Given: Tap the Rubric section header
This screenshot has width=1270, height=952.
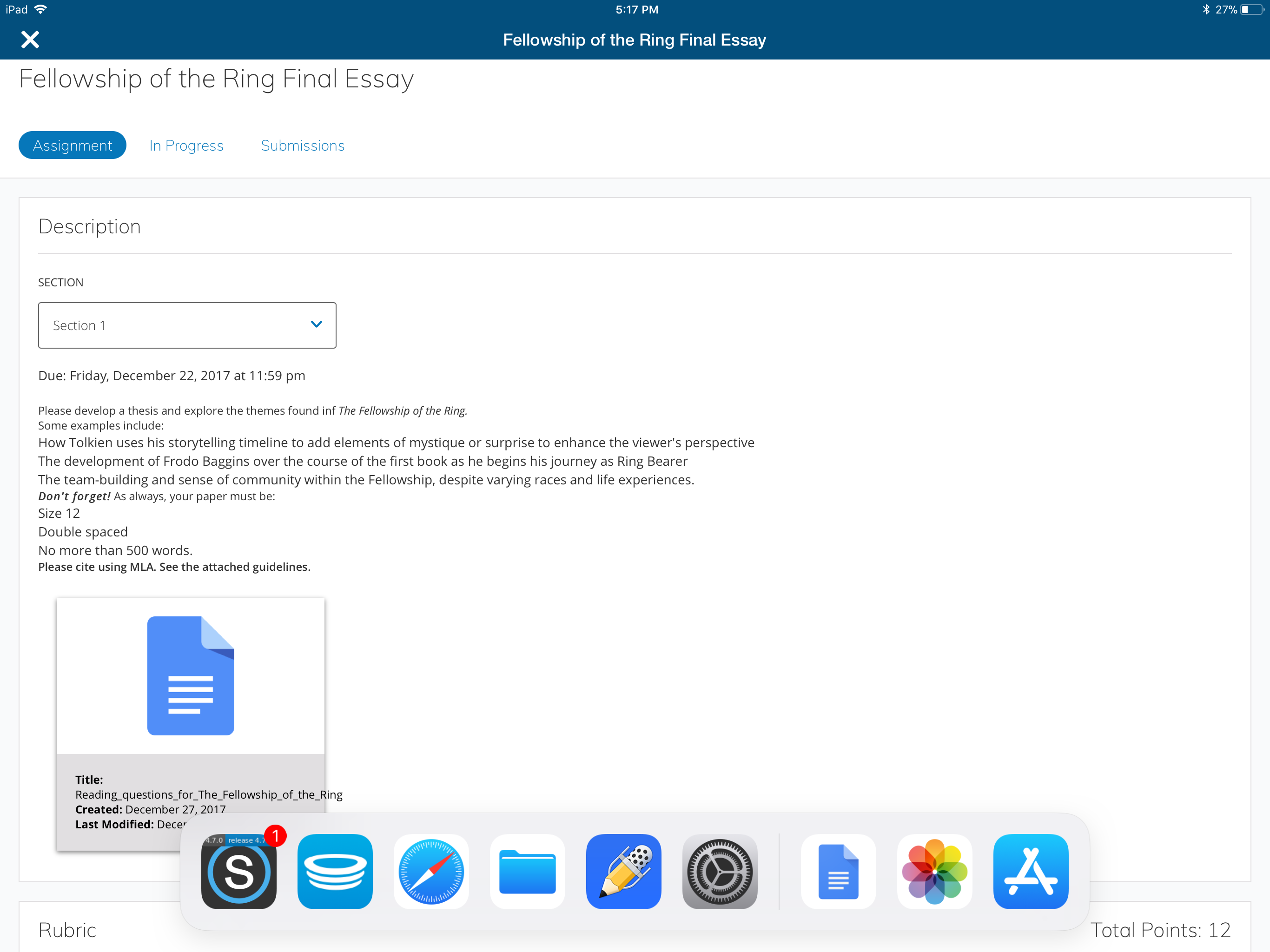Looking at the screenshot, I should [x=67, y=930].
